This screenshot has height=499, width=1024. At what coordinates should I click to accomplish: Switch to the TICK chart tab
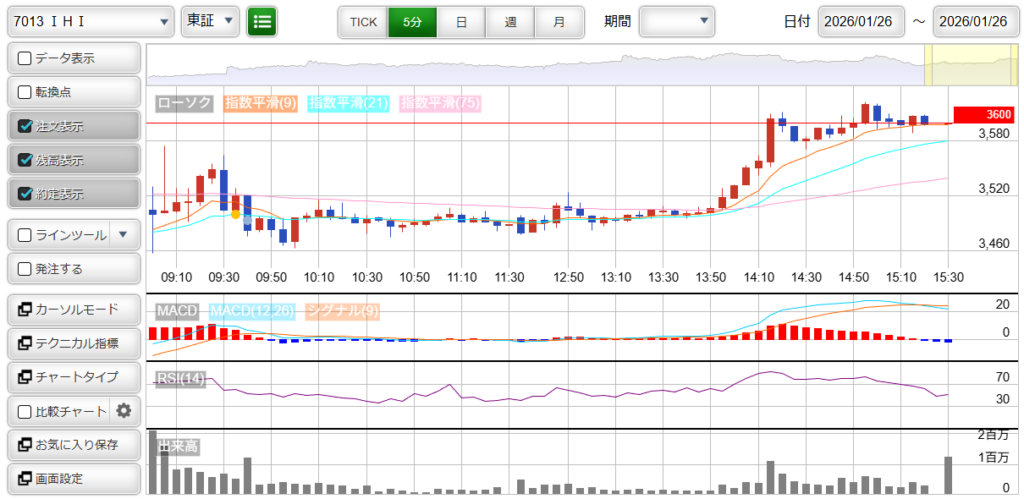pos(363,21)
